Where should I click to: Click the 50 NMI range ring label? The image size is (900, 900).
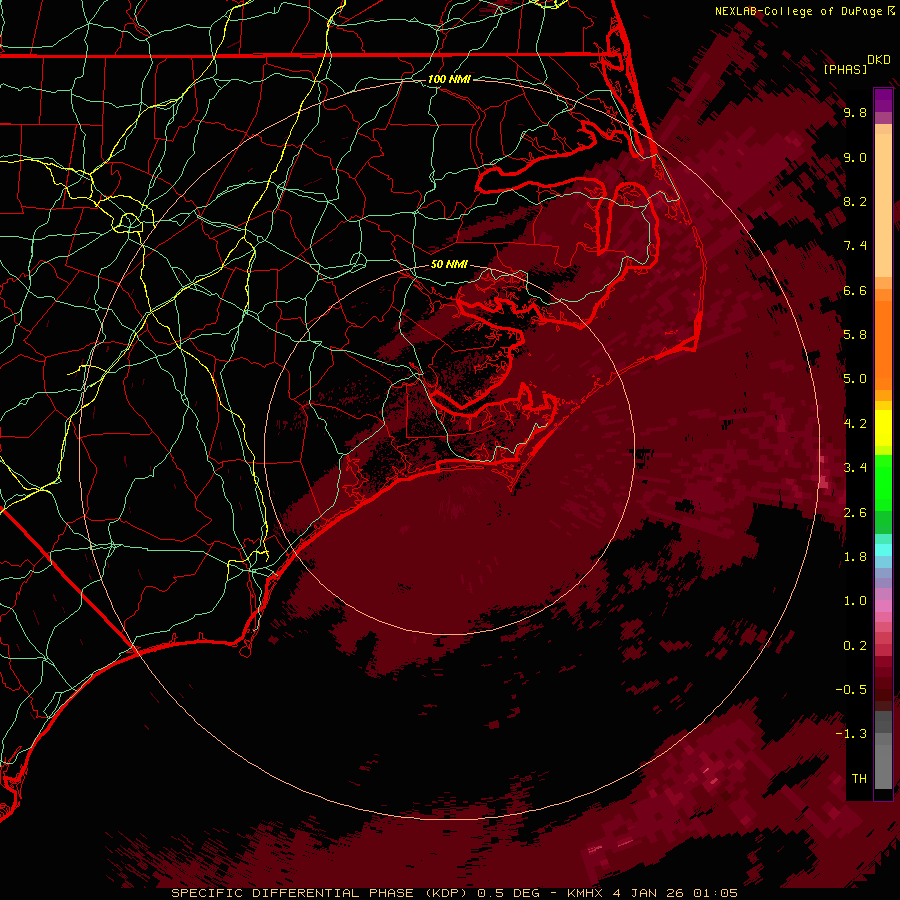(x=449, y=264)
